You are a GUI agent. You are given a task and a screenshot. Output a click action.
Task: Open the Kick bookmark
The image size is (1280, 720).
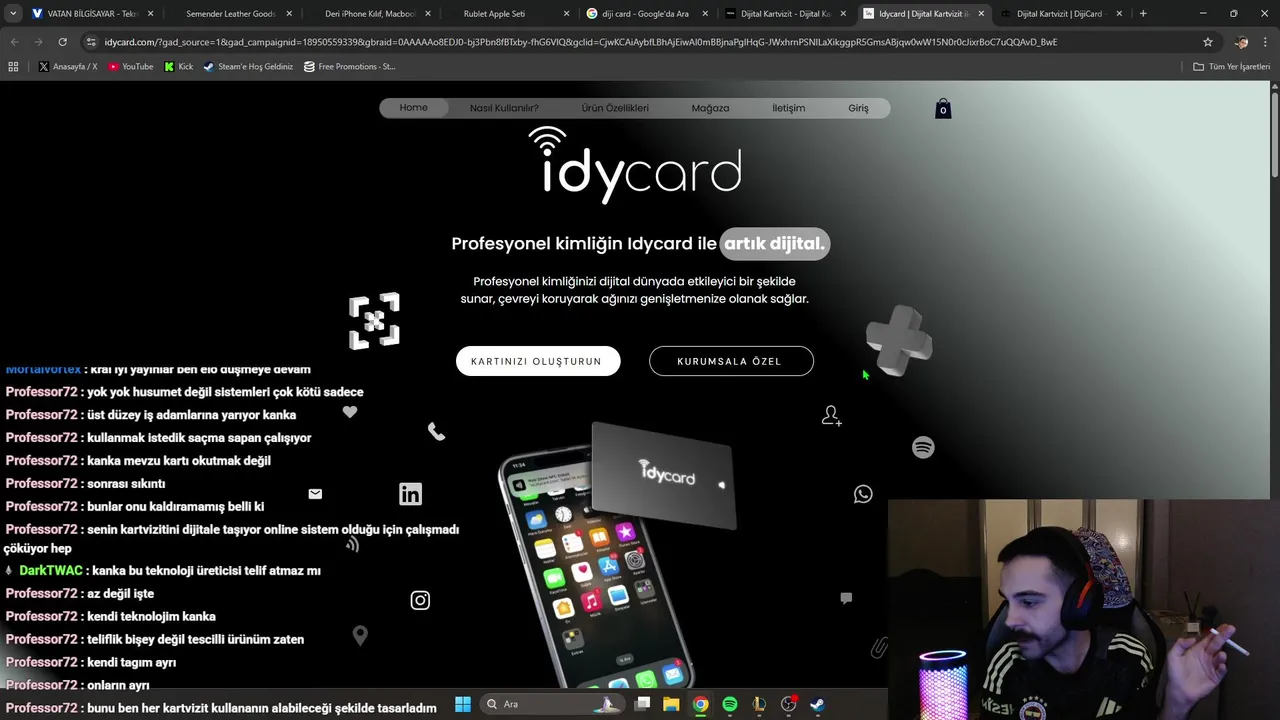click(179, 66)
